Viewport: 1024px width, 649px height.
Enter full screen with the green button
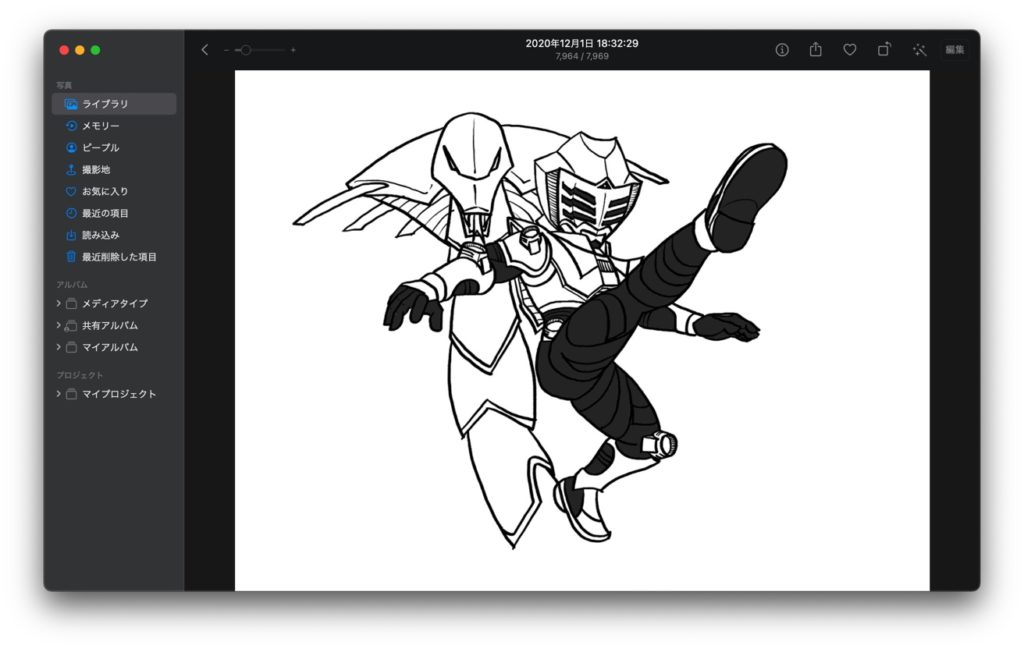(95, 50)
